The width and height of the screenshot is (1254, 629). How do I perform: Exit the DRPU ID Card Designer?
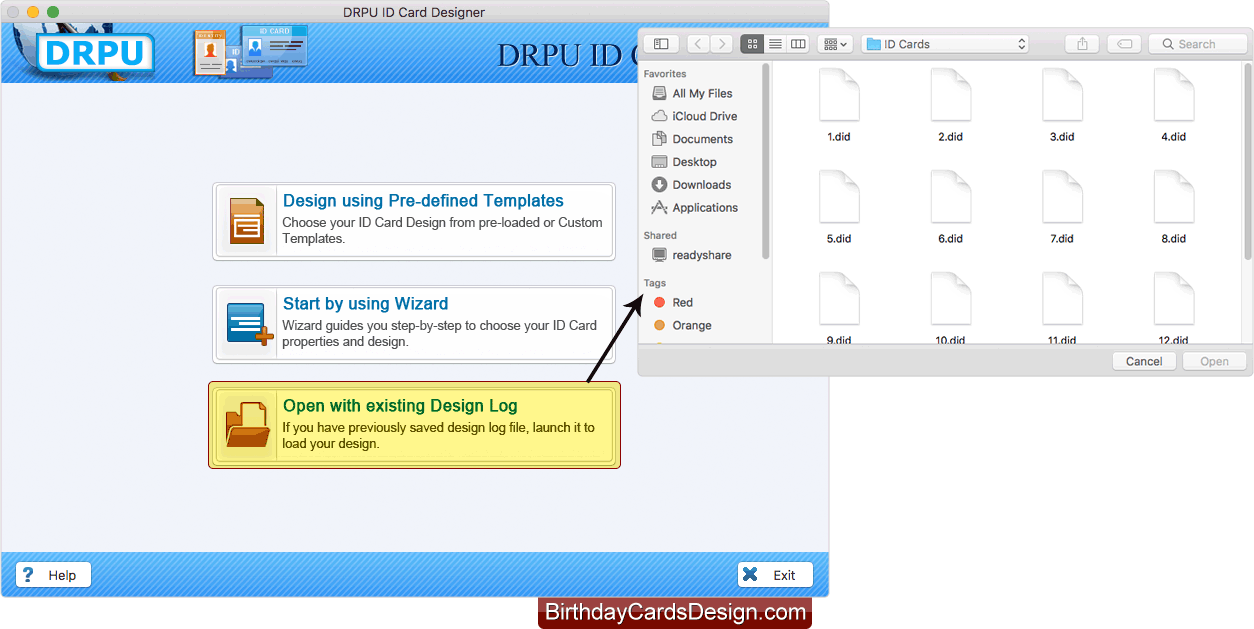pos(775,575)
